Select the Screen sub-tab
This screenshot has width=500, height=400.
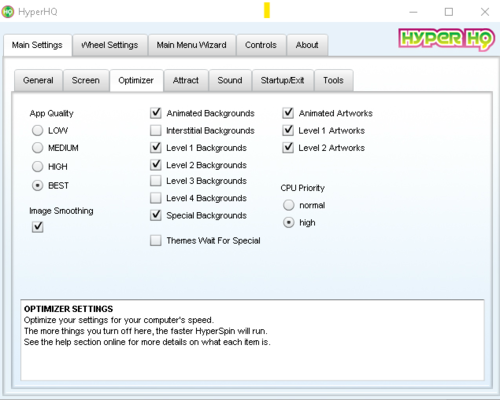coord(86,80)
